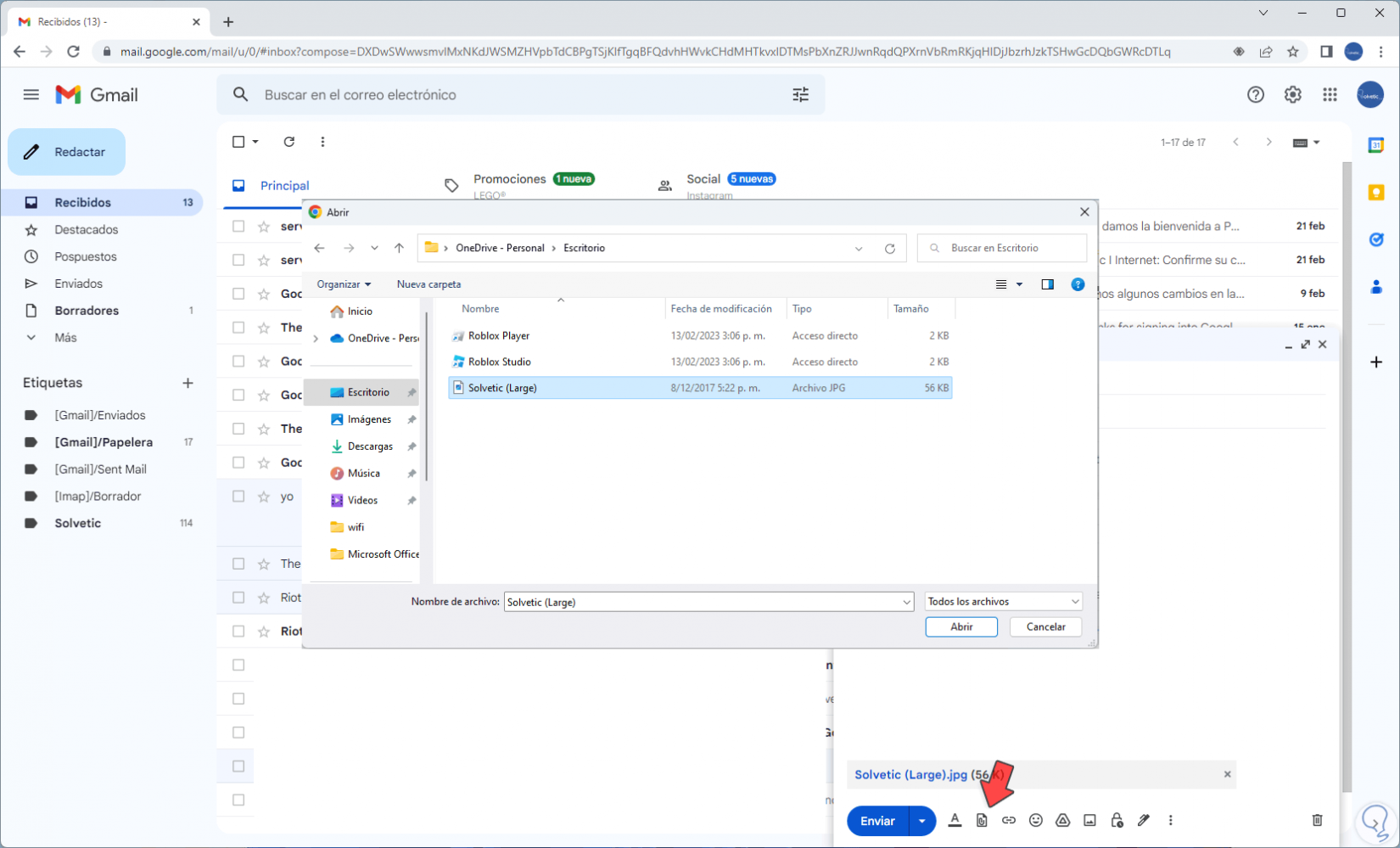Viewport: 1400px width, 848px height.
Task: Click Abrir to open the selected file
Action: [961, 626]
